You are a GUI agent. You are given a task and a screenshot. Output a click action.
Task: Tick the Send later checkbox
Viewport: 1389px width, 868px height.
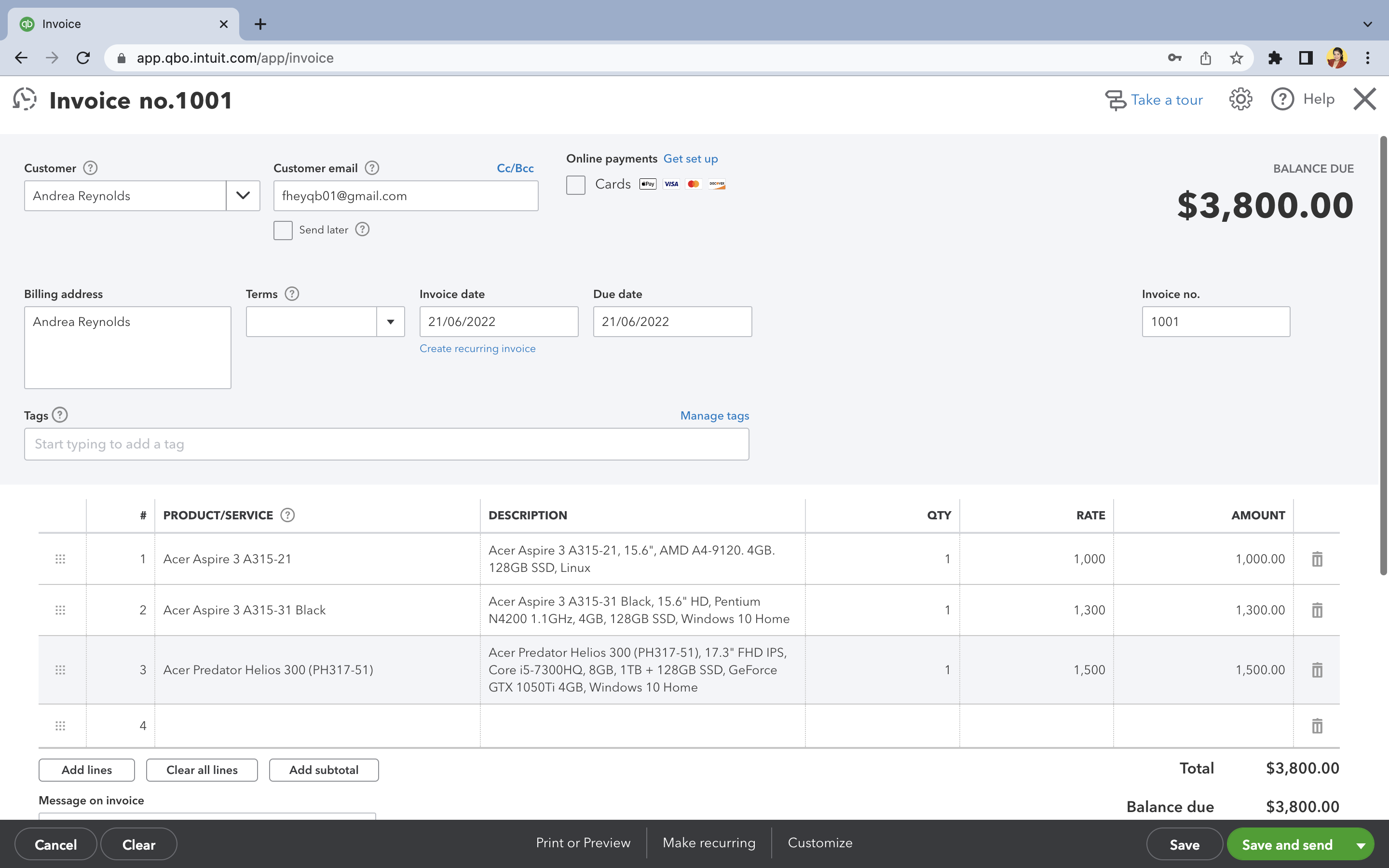(x=283, y=230)
